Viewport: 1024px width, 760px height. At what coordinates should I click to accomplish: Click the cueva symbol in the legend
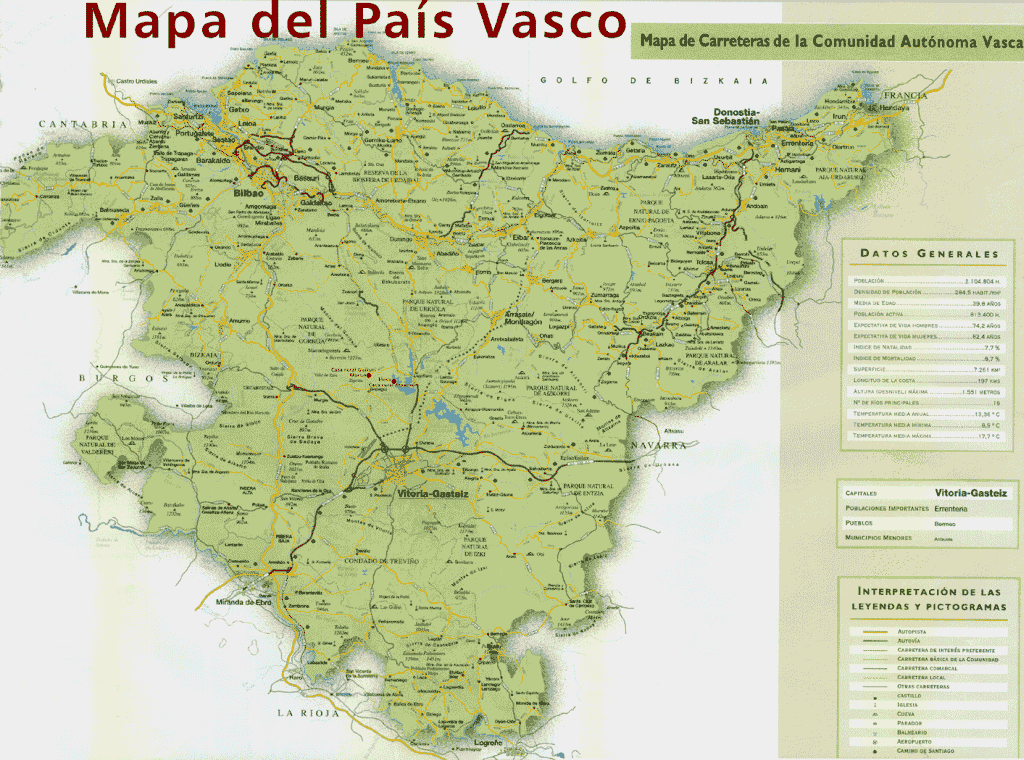874,714
